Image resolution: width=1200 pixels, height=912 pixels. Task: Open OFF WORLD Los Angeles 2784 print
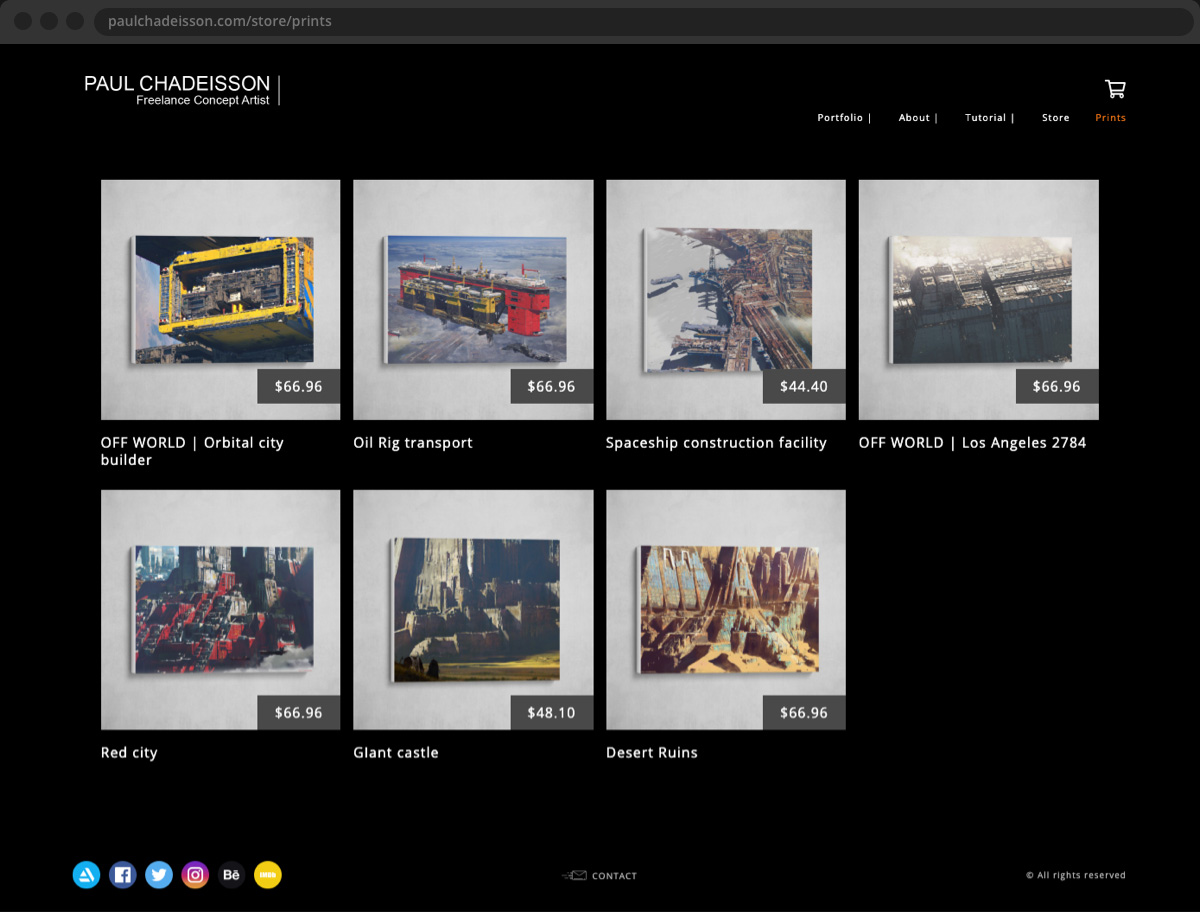(978, 299)
